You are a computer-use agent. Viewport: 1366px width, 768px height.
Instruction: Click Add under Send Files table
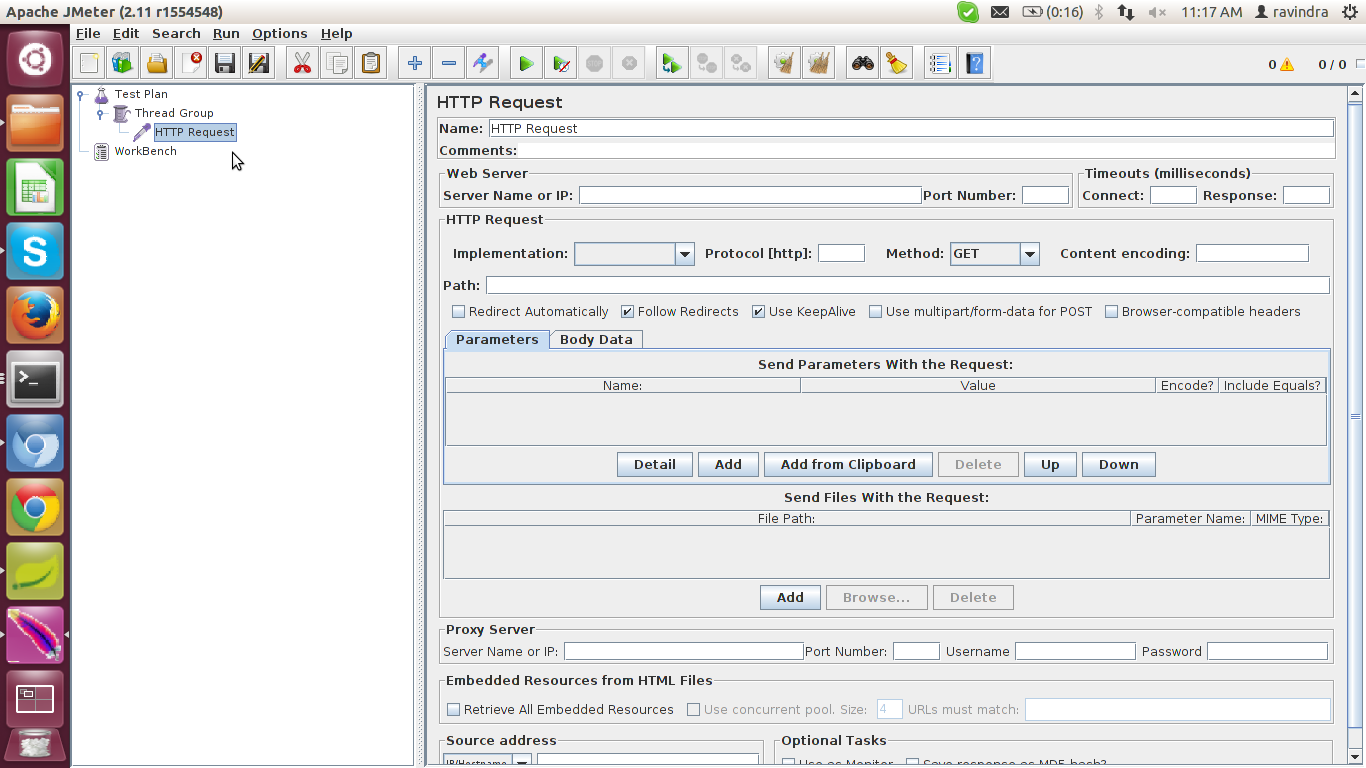790,598
